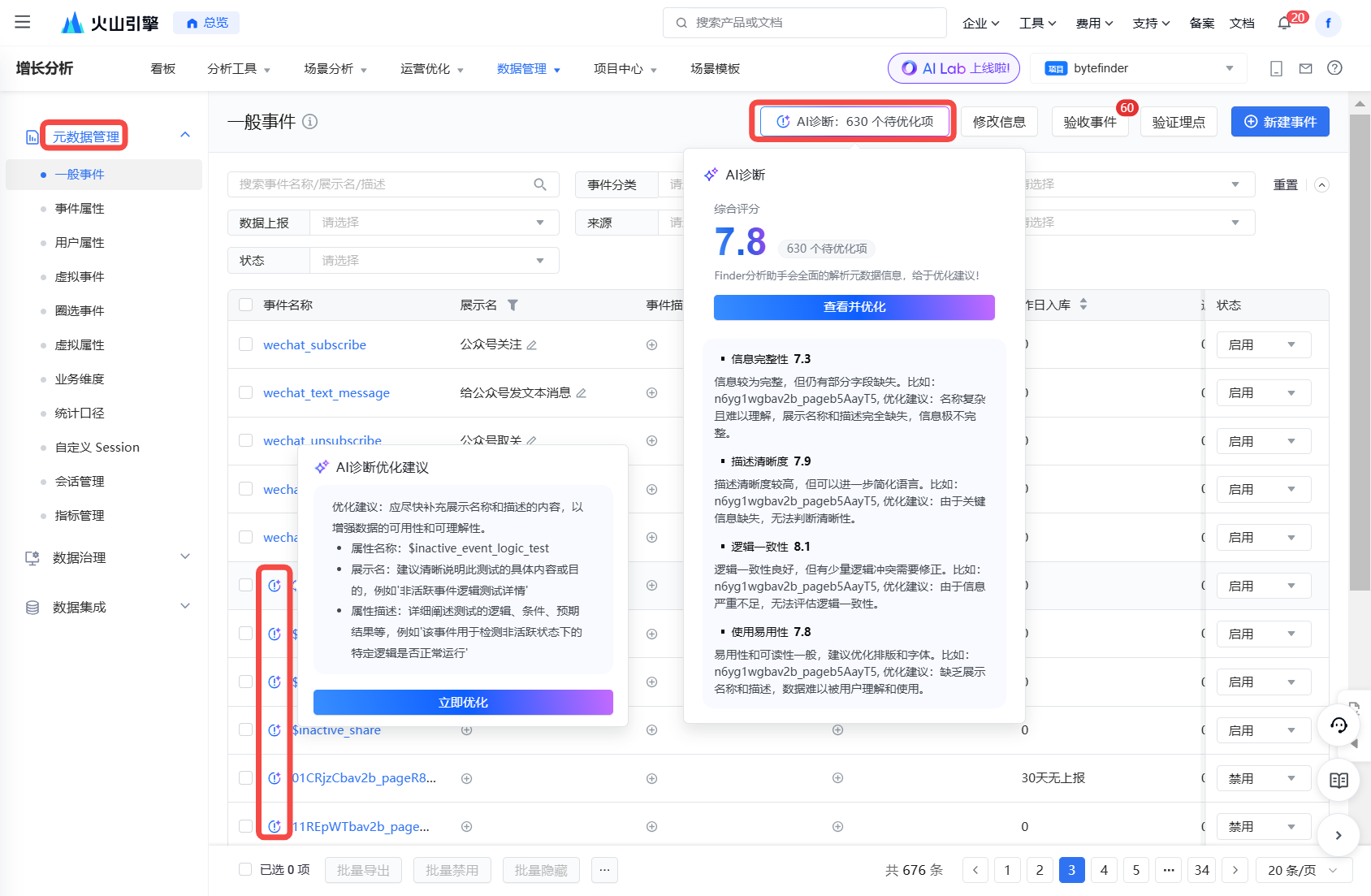Open the user avatar menu
1371x896 pixels.
tap(1328, 23)
